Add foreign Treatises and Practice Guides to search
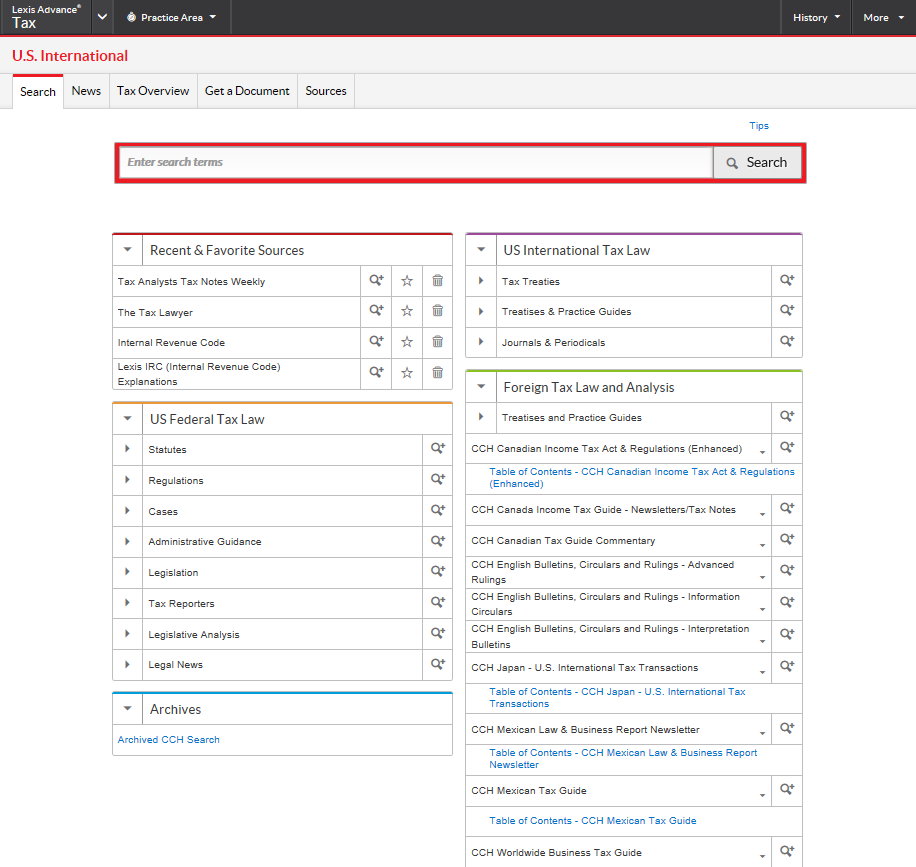Screen dimensions: 916x867 (787, 417)
